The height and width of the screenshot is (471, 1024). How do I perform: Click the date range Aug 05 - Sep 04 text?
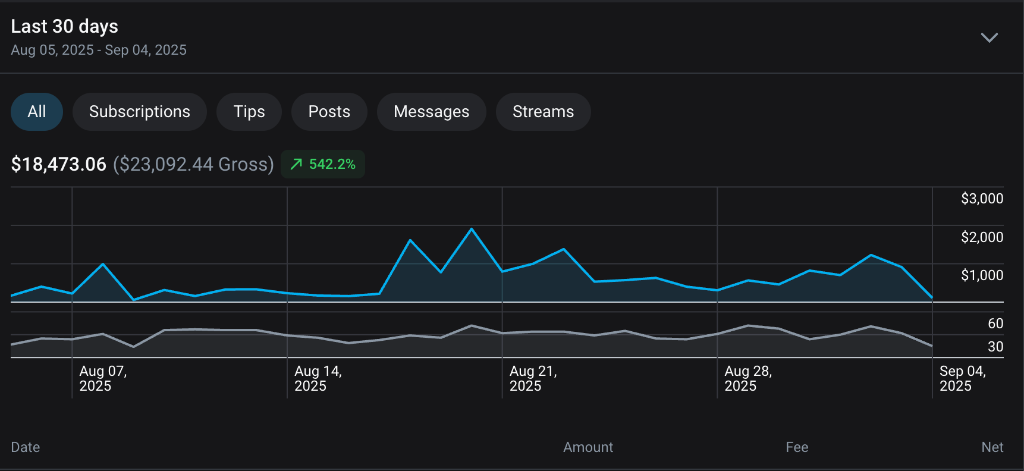click(98, 50)
